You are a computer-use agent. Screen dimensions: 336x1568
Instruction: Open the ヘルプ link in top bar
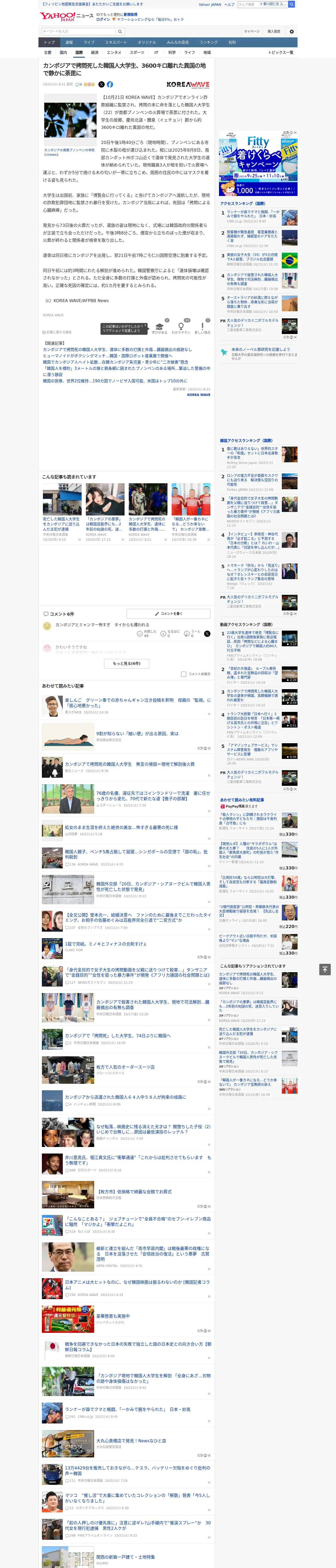(229, 4)
